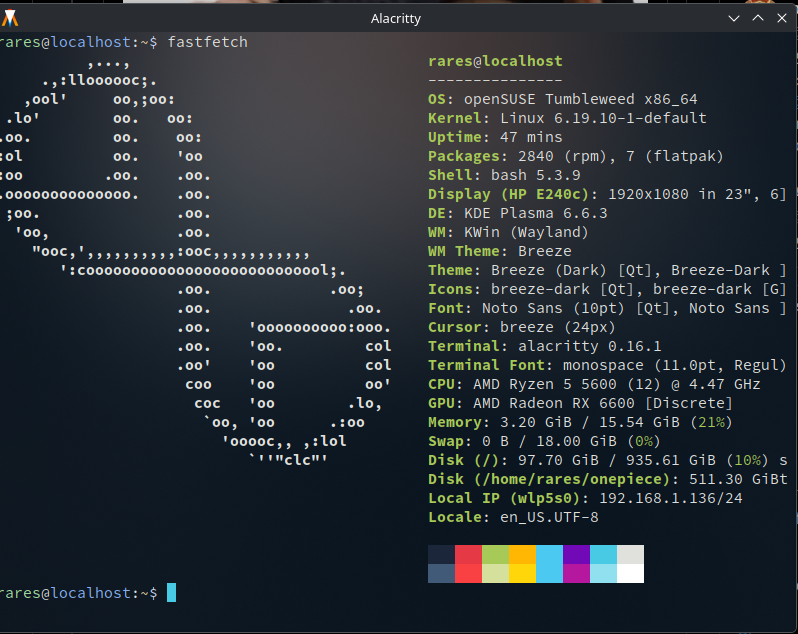Click the Font line 'Noto Sans (10pt)'
Viewport: 798px width, 634px height.
pyautogui.click(x=553, y=308)
